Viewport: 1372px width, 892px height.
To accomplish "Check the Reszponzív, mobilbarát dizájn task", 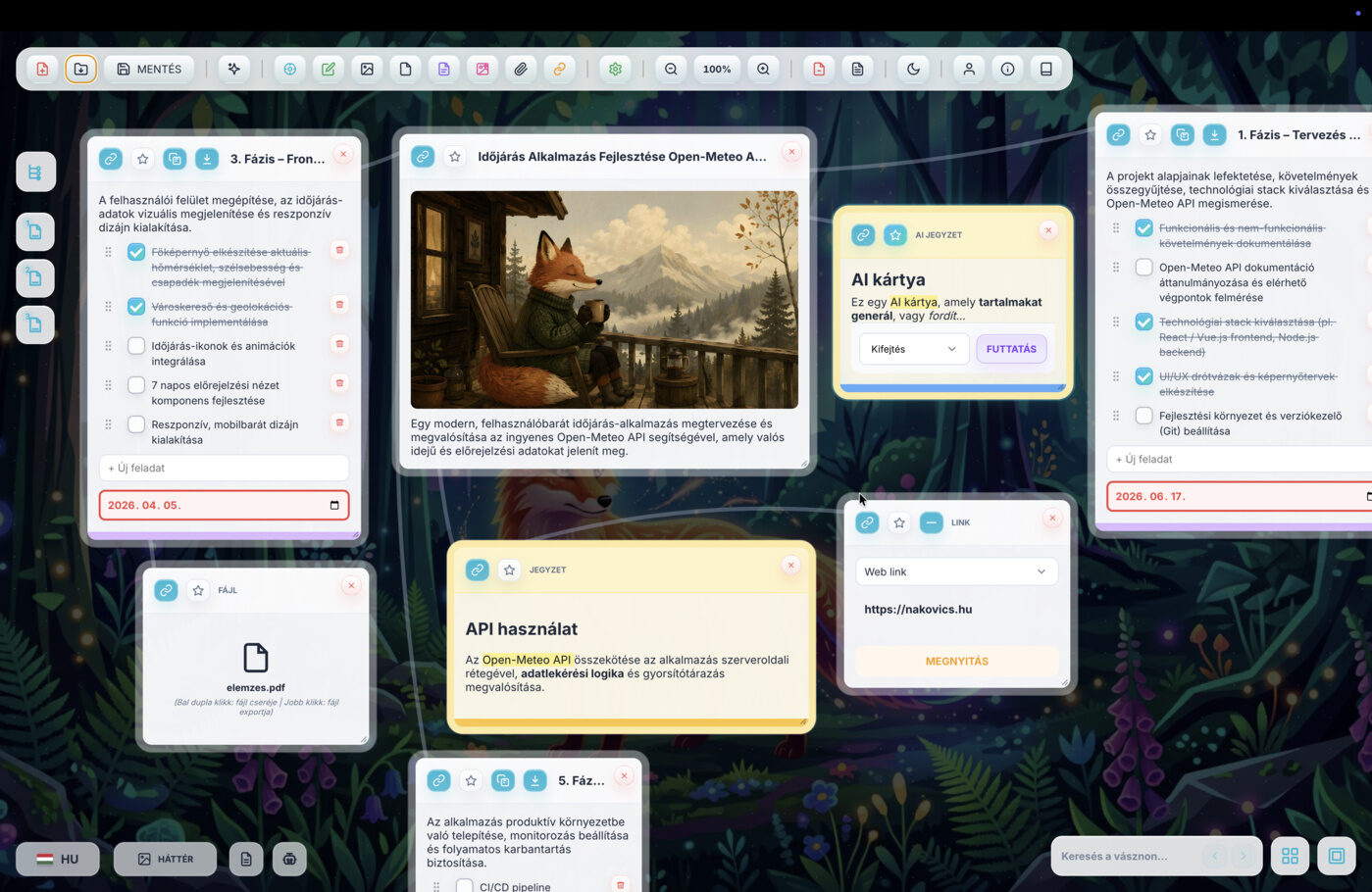I will click(136, 424).
